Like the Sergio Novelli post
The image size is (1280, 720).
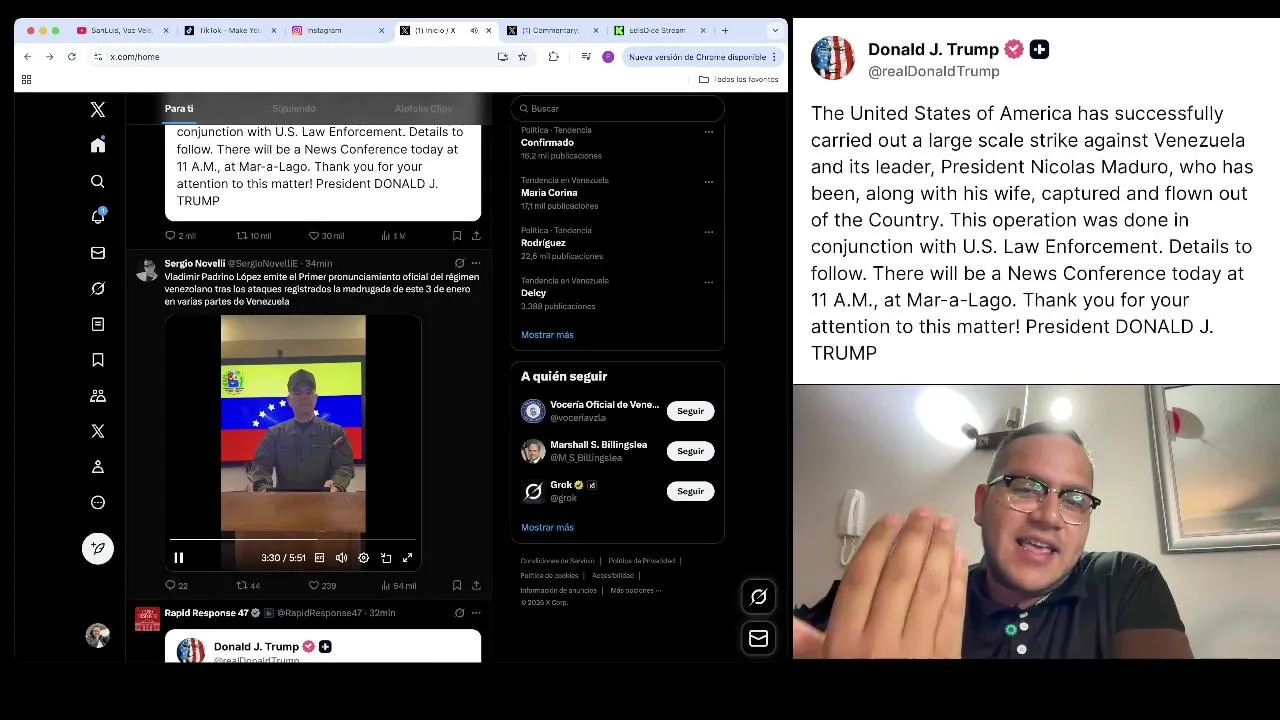point(322,585)
